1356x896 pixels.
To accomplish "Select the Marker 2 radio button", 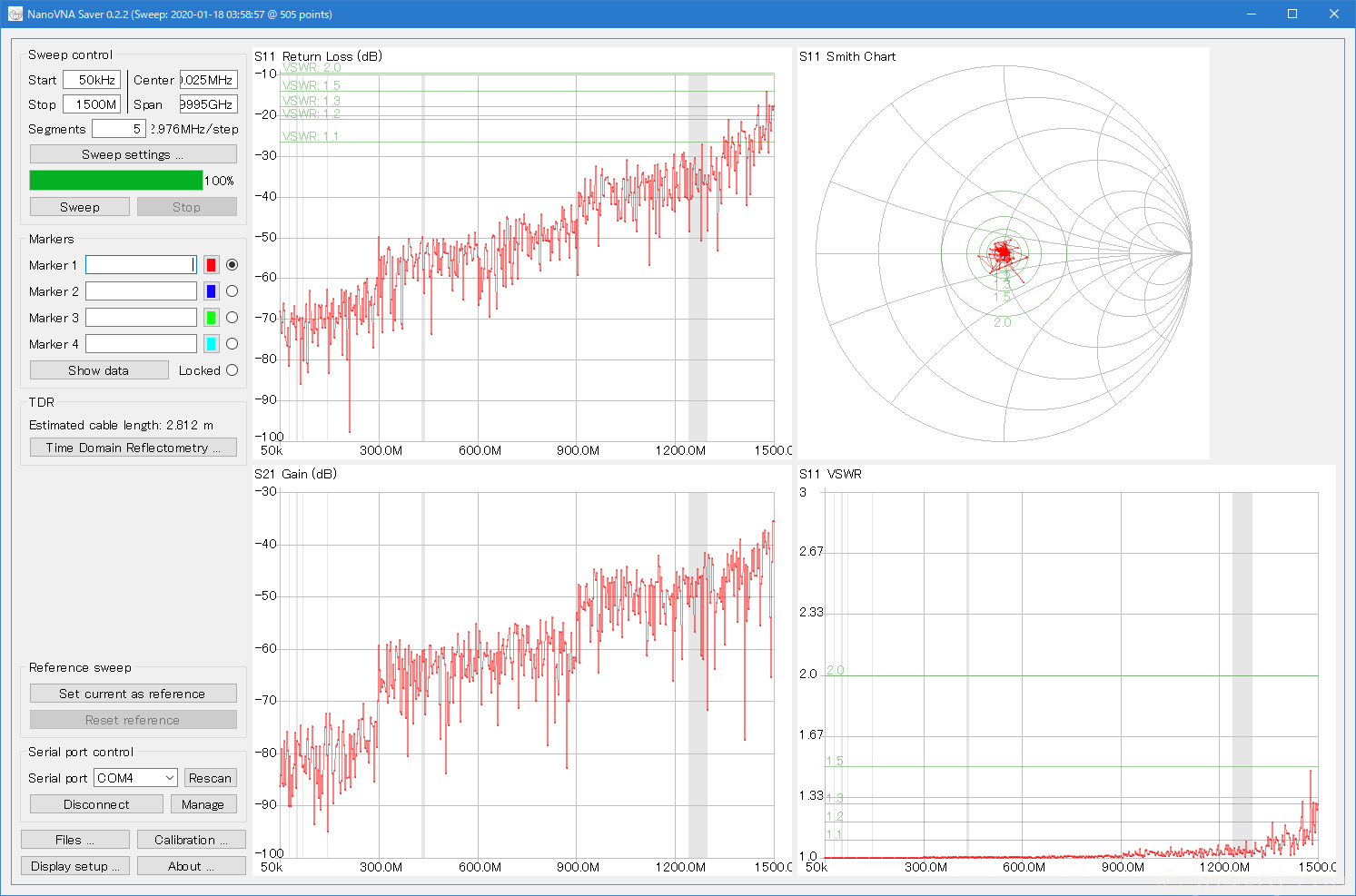I will click(x=232, y=291).
